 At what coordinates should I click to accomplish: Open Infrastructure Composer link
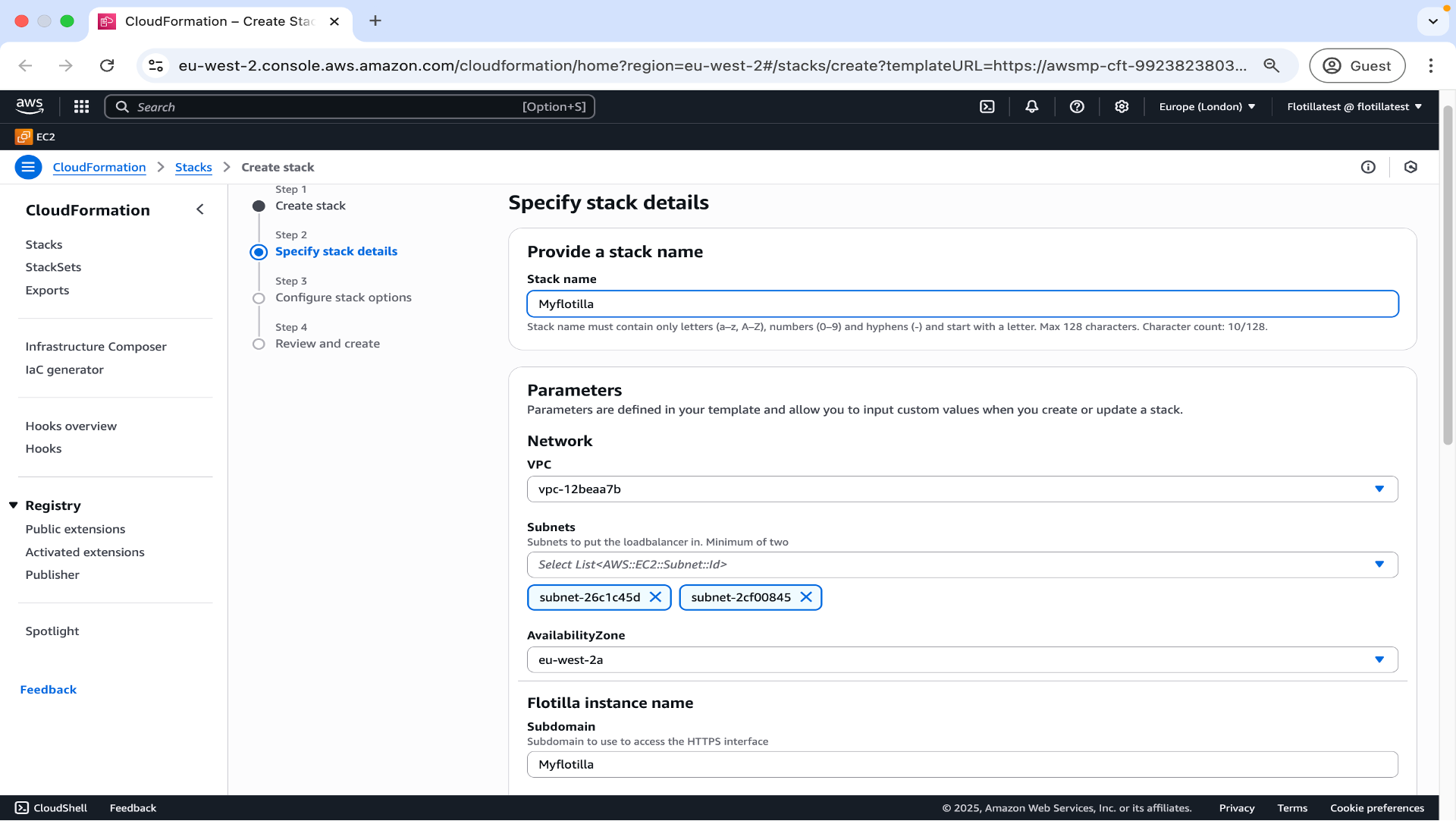96,347
